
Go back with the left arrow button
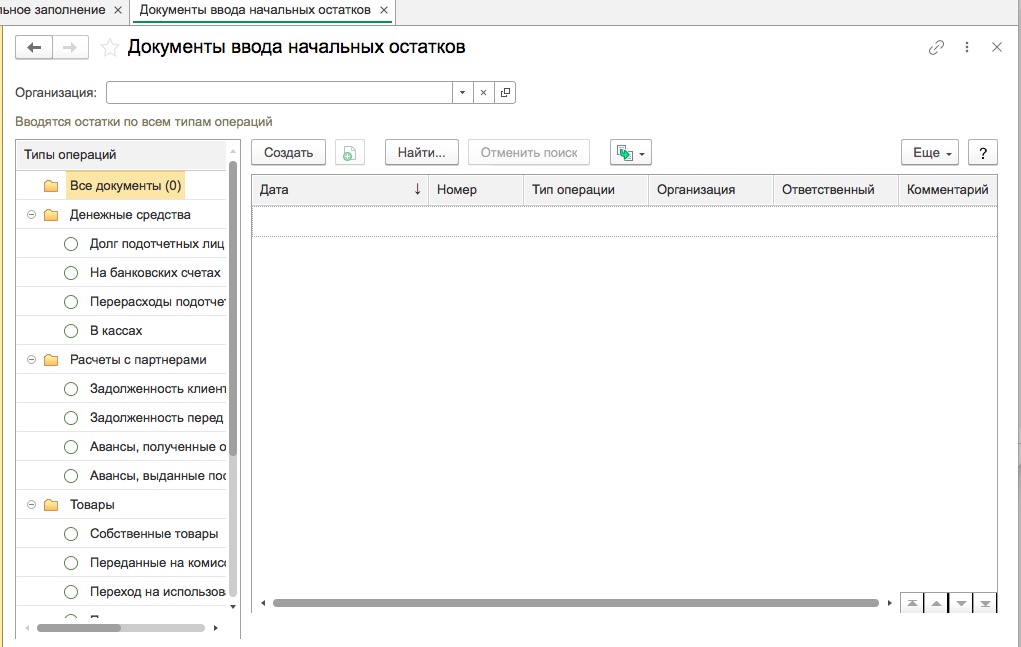coord(34,48)
